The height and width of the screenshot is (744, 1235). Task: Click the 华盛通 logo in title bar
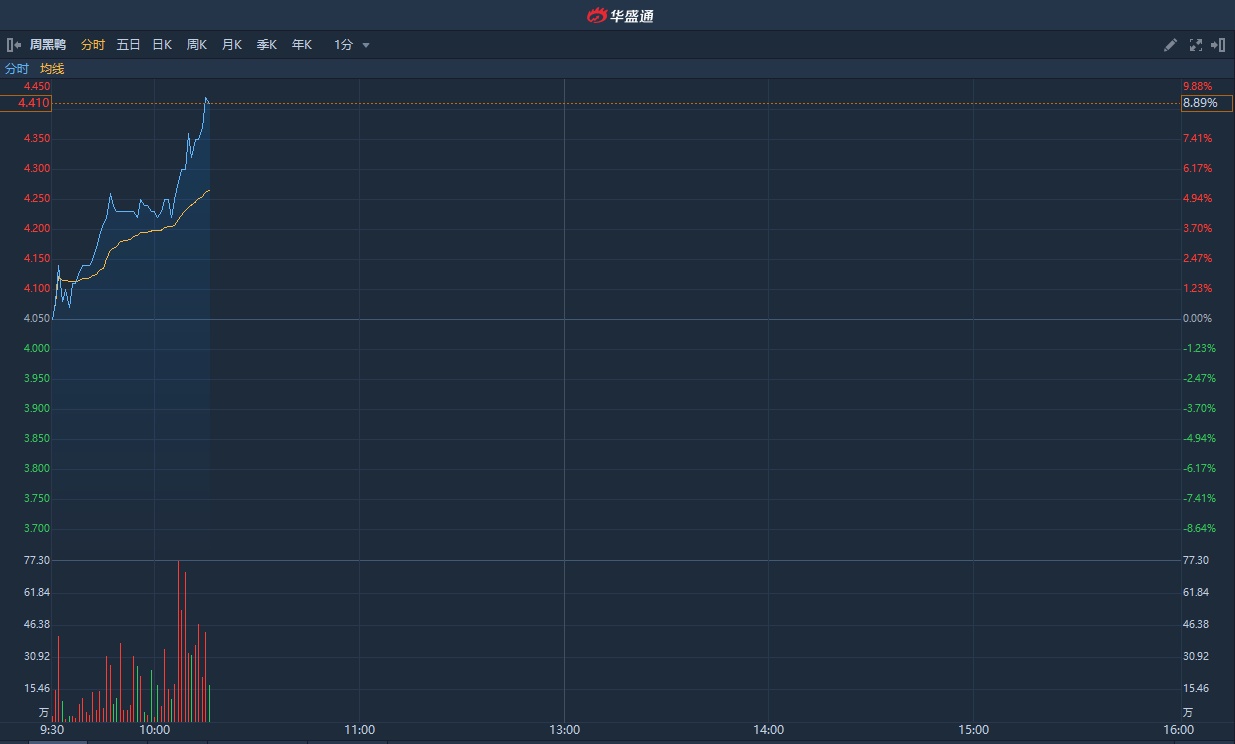coord(619,16)
